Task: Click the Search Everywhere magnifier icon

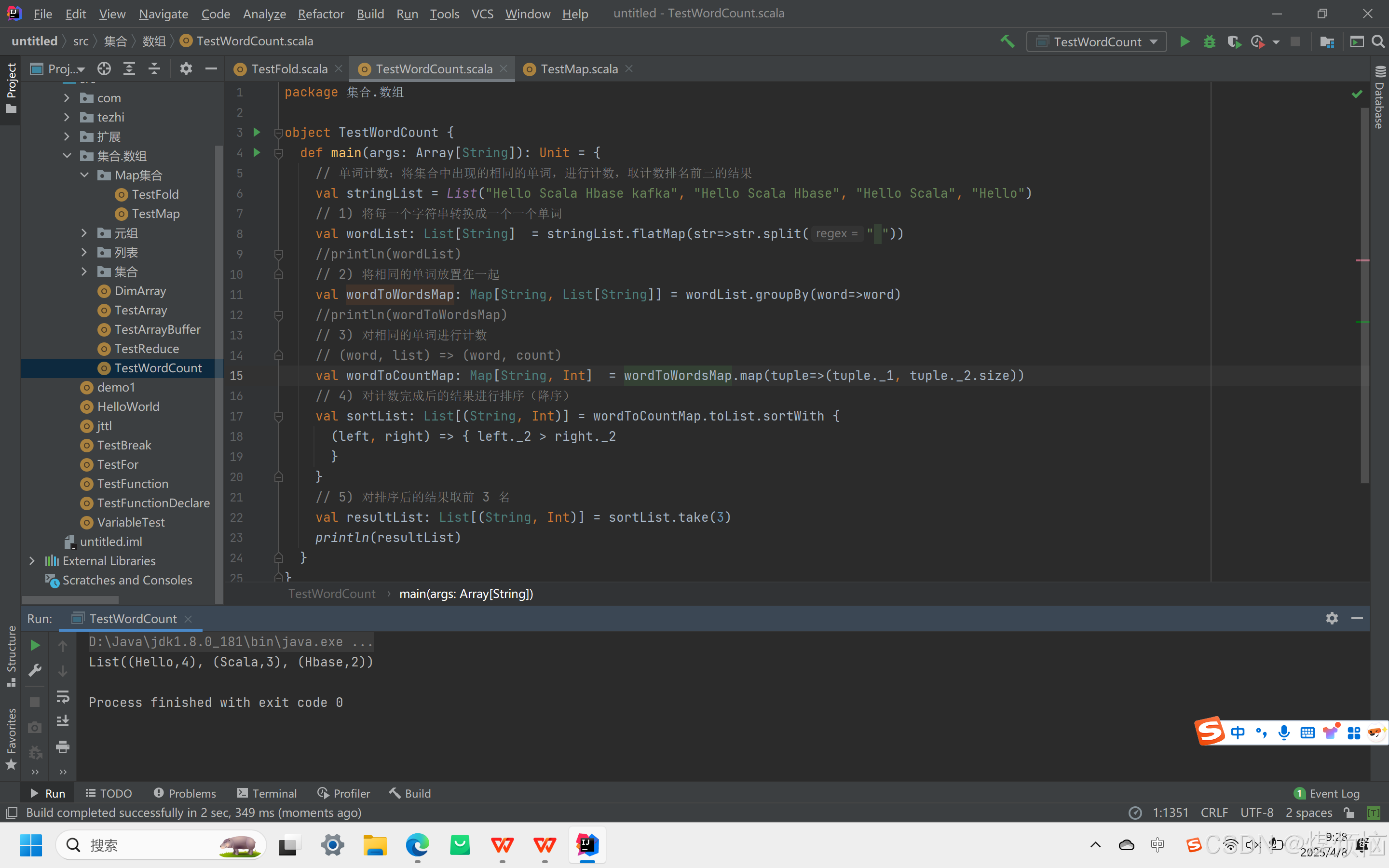Action: (1378, 41)
